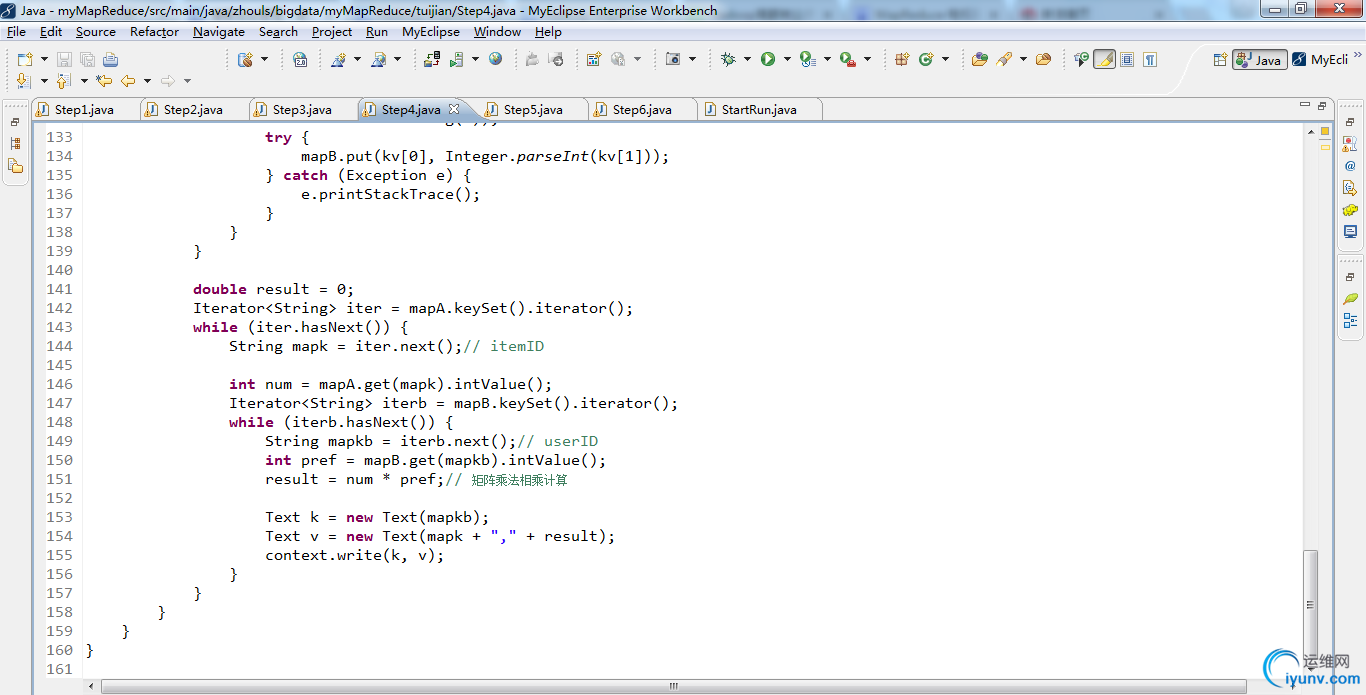Click the editor vertical scrollbar thumb

click(x=1310, y=604)
